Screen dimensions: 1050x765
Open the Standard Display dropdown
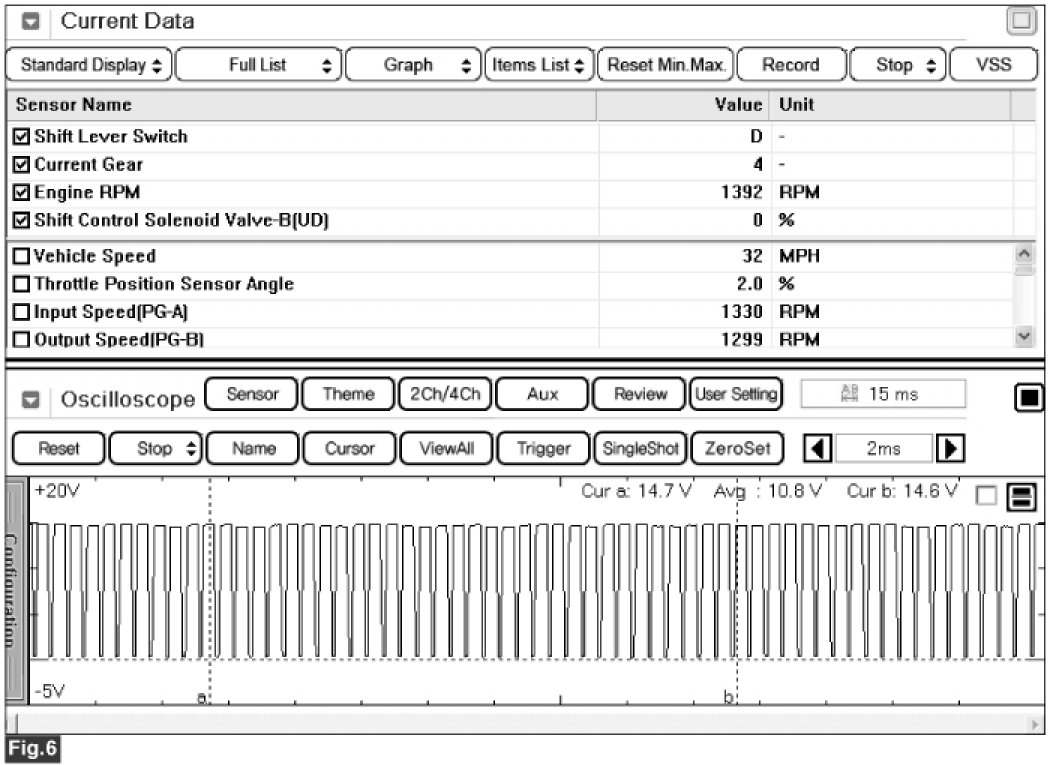tap(90, 65)
